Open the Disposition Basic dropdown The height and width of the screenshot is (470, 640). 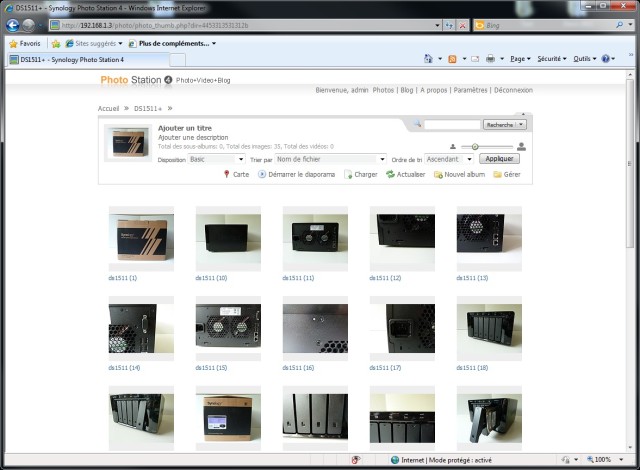(x=216, y=159)
